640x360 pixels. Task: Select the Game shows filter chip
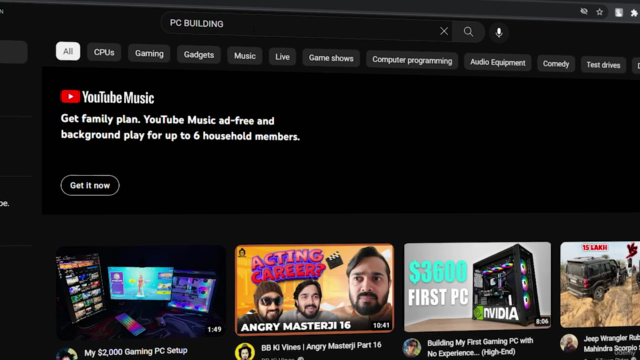pos(331,58)
